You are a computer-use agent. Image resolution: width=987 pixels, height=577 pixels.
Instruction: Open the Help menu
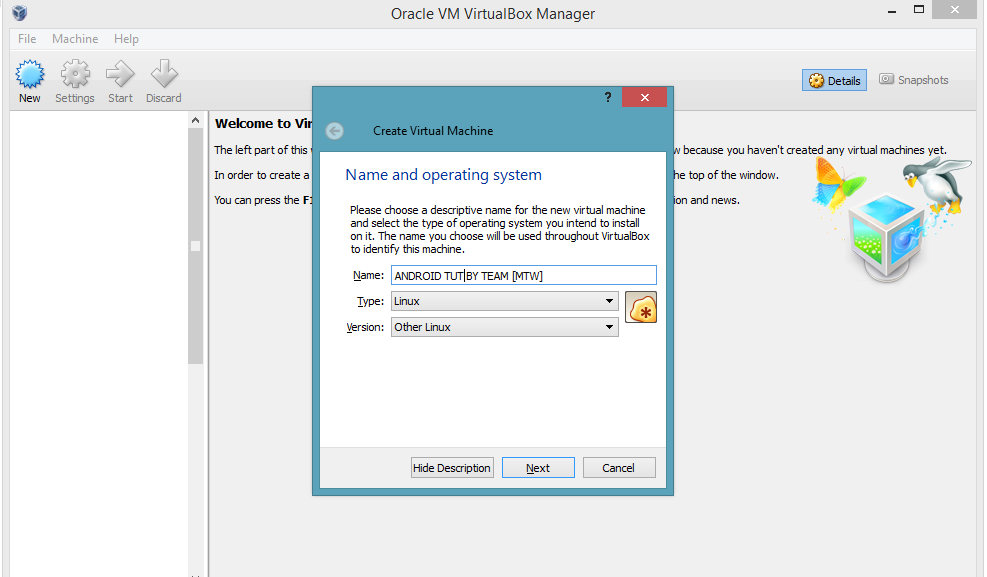pos(126,39)
